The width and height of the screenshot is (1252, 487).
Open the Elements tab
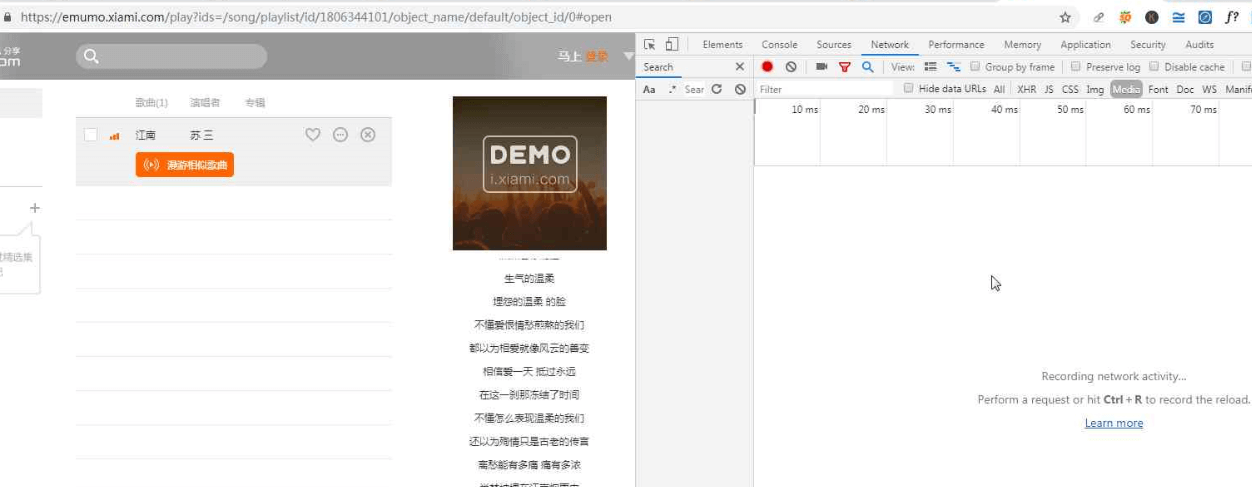pyautogui.click(x=722, y=44)
